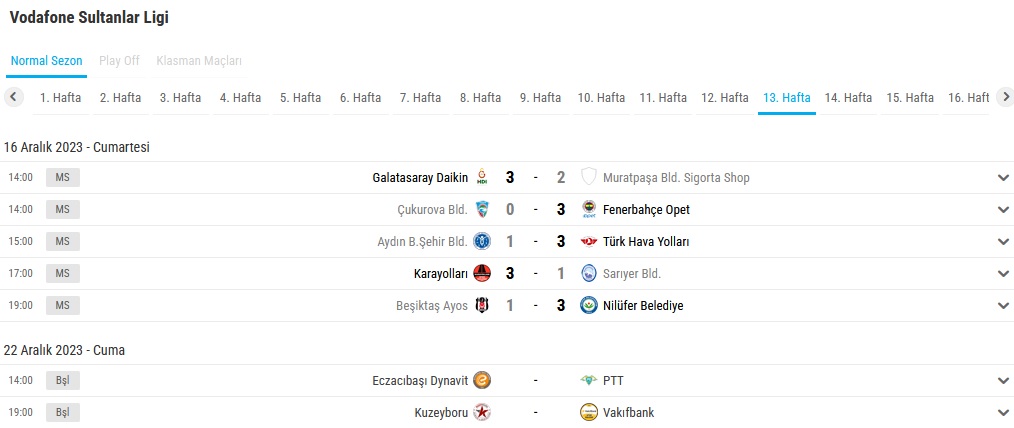Open the Klasman Maçları tab

199,61
